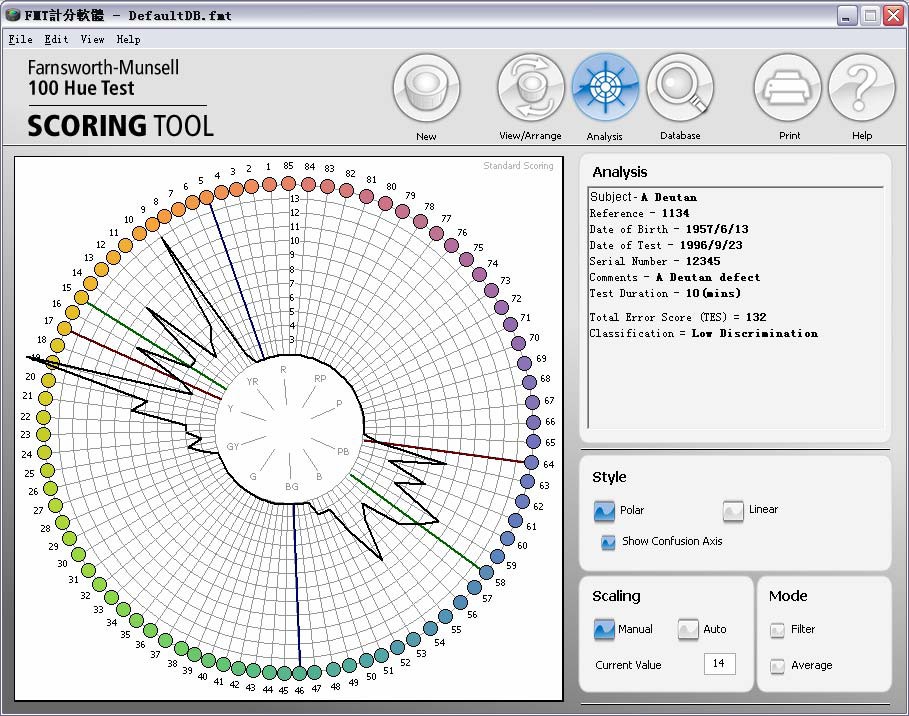Open the File menu
909x716 pixels.
pyautogui.click(x=20, y=40)
